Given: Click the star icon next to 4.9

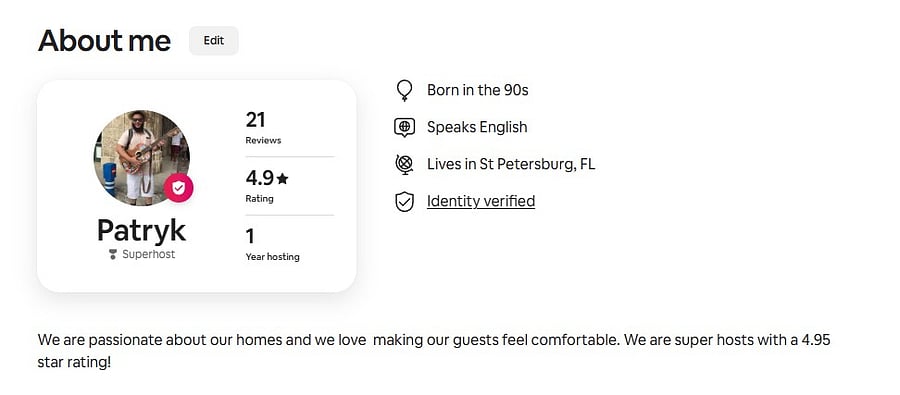Looking at the screenshot, I should 282,179.
